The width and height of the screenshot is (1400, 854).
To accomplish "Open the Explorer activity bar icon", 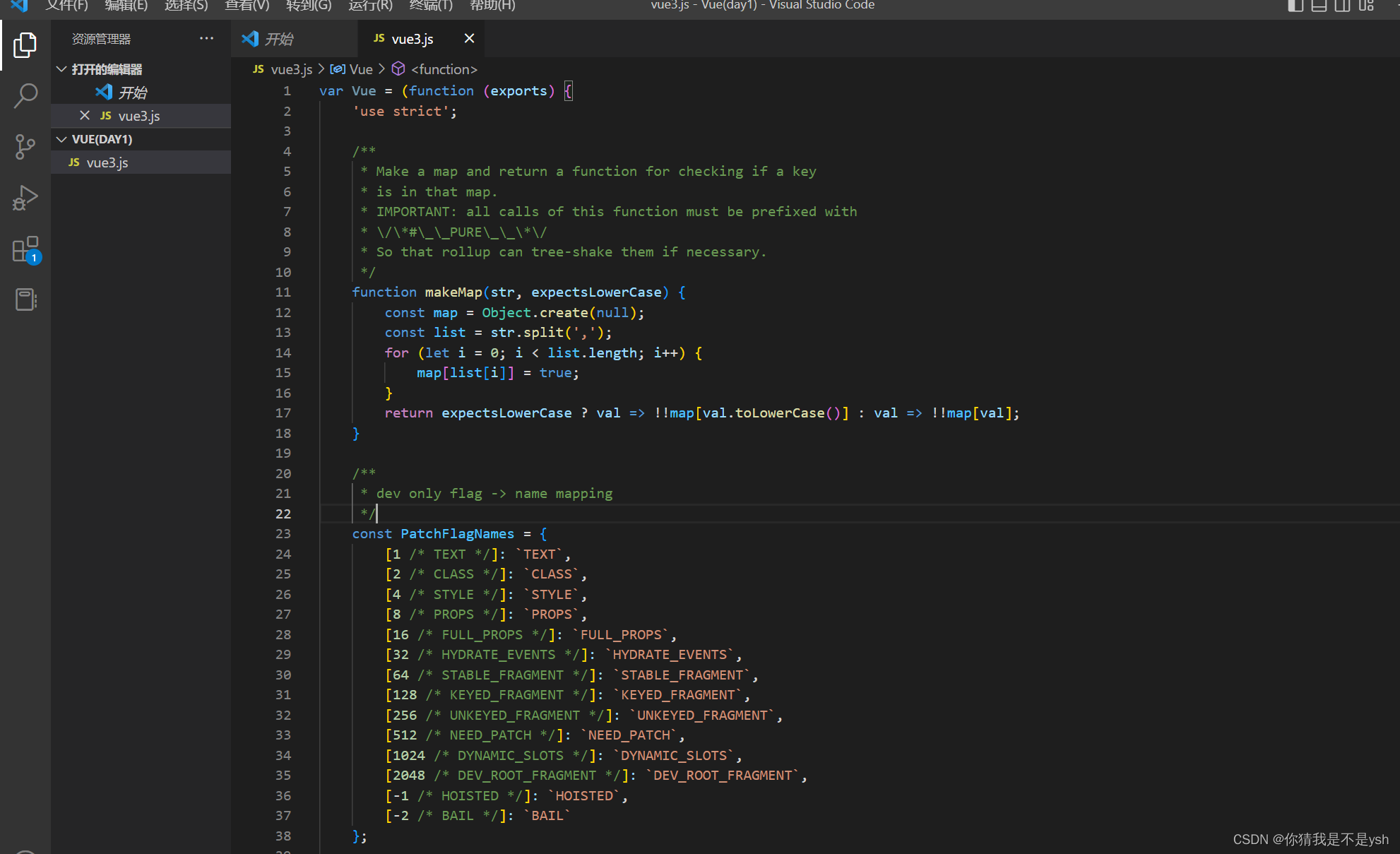I will [25, 45].
